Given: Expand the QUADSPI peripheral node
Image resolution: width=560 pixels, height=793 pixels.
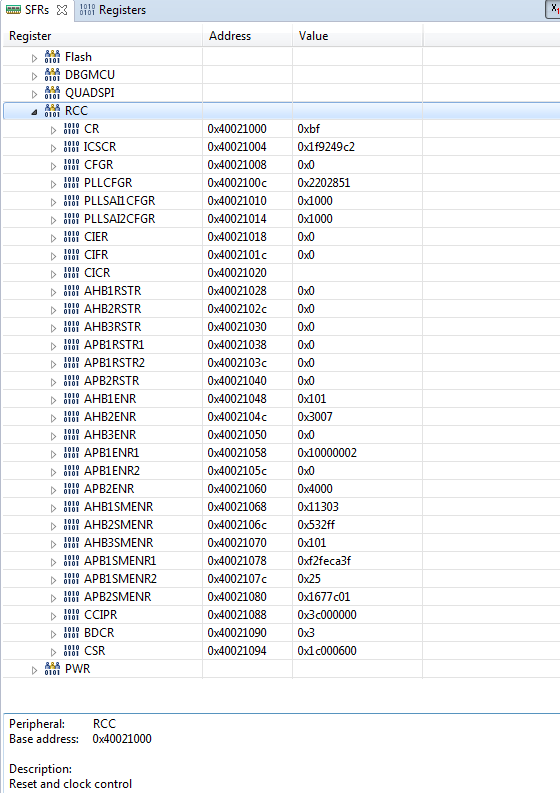Looking at the screenshot, I should click(x=34, y=94).
